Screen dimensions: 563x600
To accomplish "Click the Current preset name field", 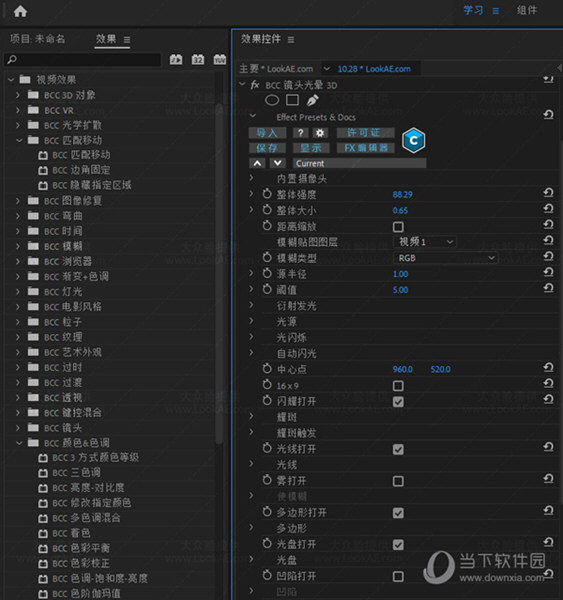I will point(359,163).
